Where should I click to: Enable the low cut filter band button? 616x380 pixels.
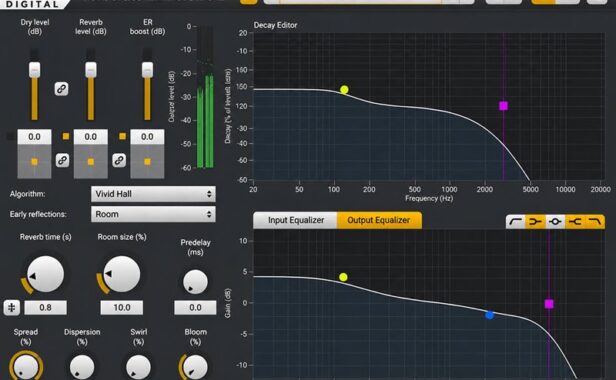click(x=515, y=222)
